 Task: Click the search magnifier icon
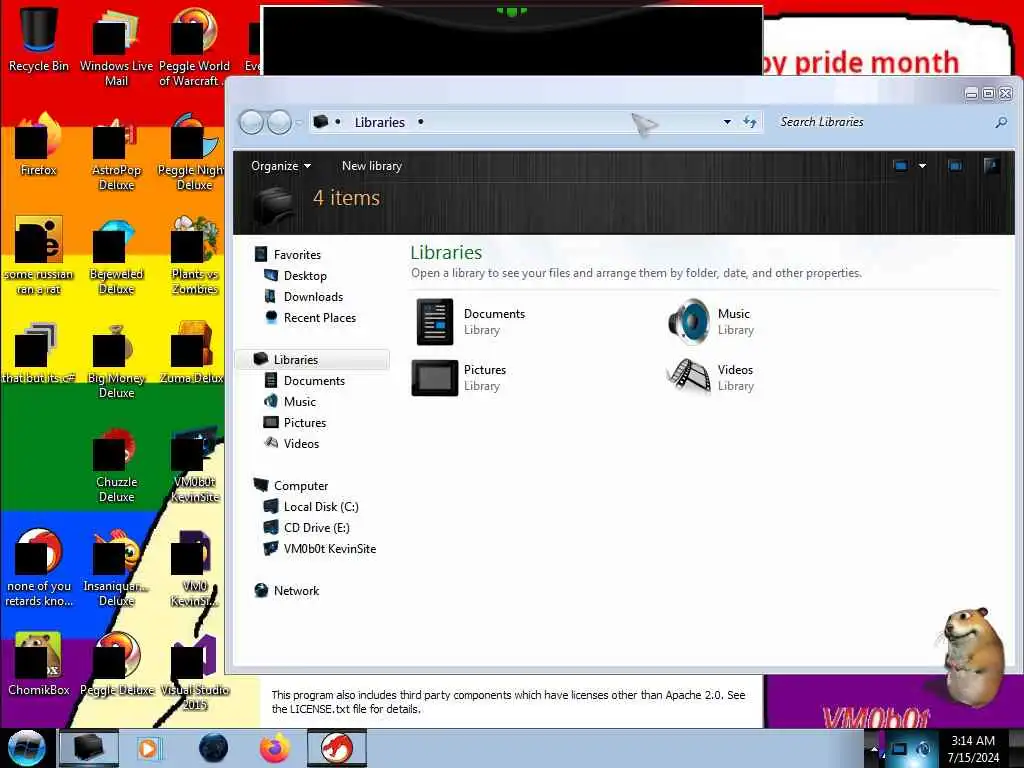[1000, 122]
